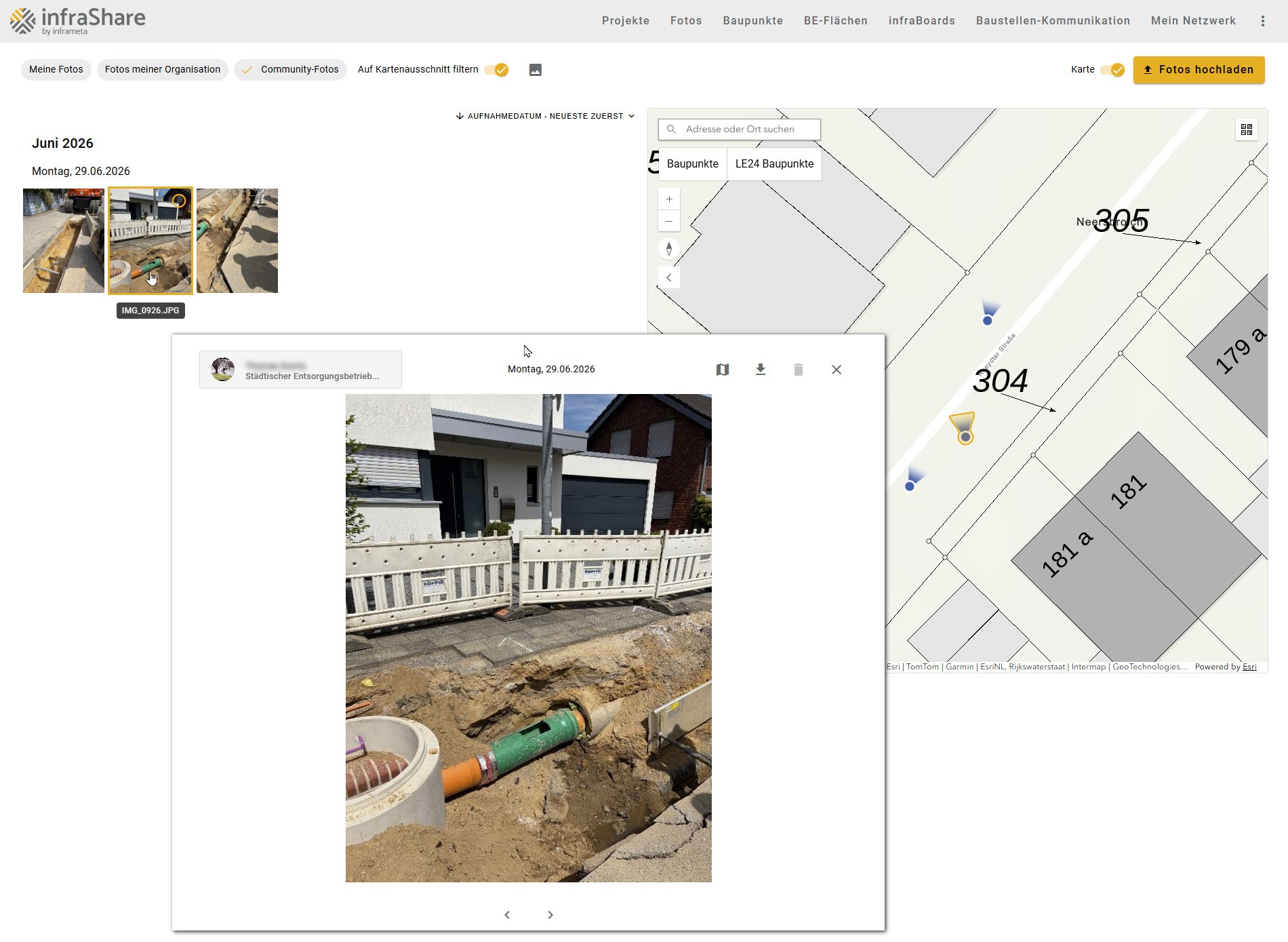Image resolution: width=1288 pixels, height=942 pixels.
Task: Open infraBoards navigation item
Action: coord(922,21)
